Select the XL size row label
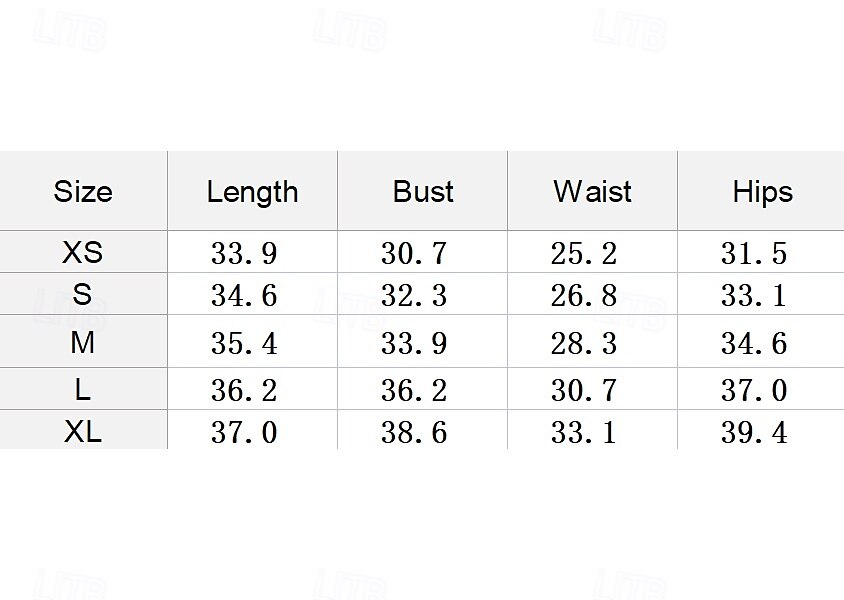844x600 pixels. [x=82, y=431]
